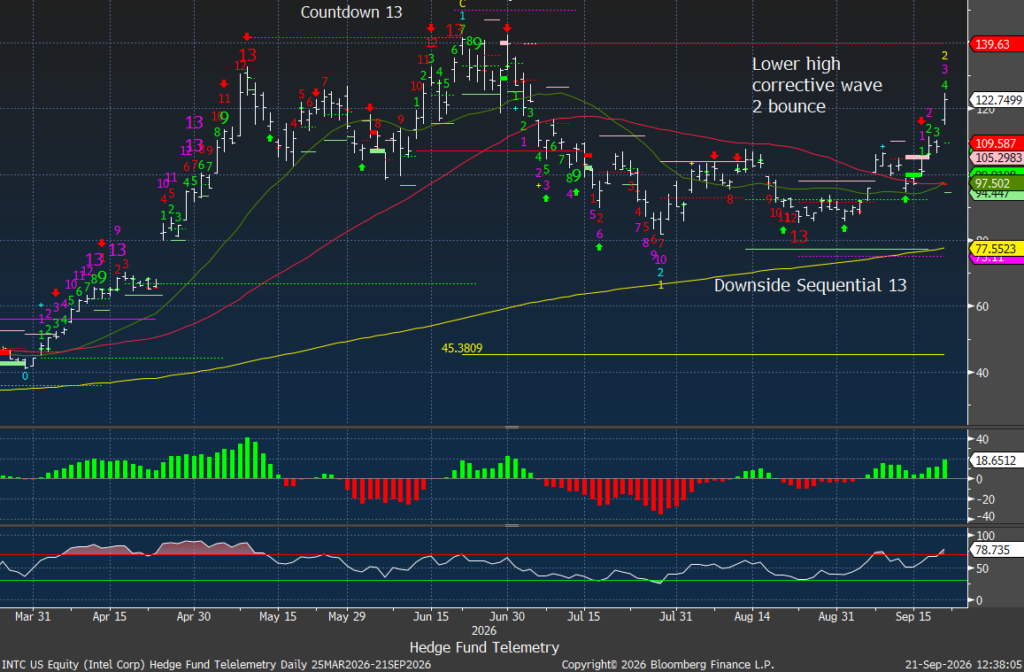Select the 122.7499 last price label

pyautogui.click(x=998, y=100)
